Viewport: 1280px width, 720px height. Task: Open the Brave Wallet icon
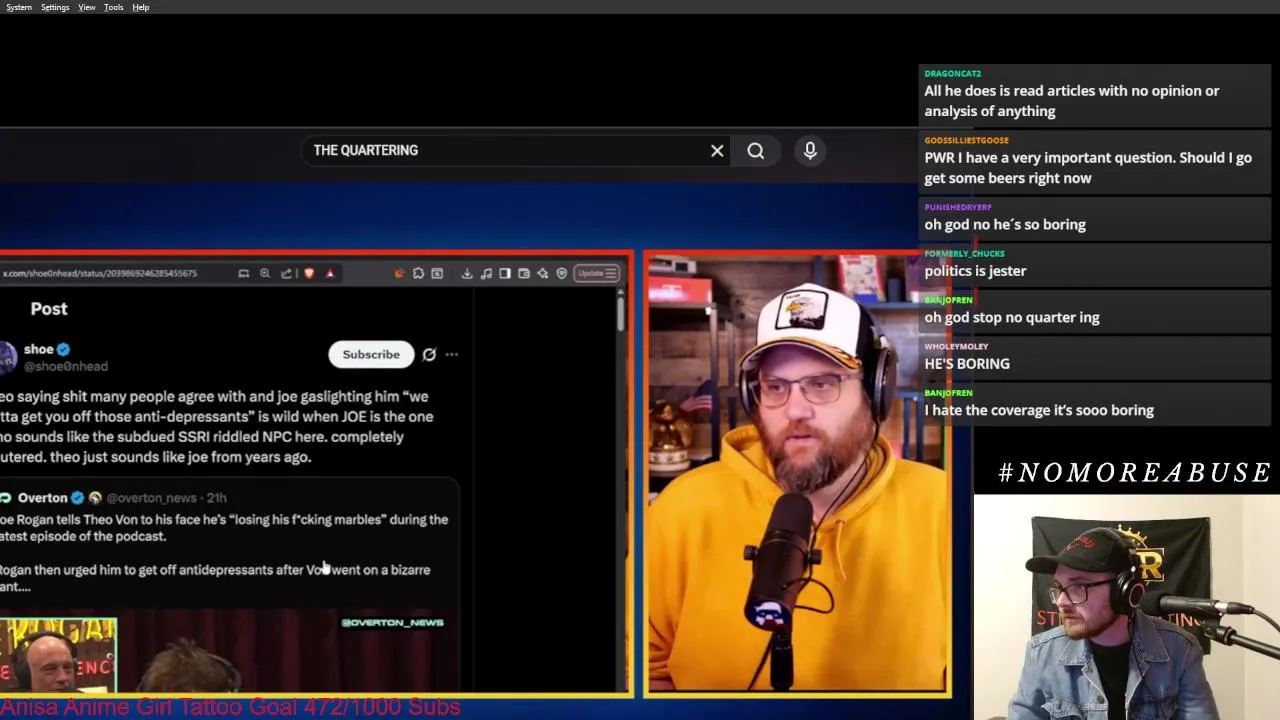pyautogui.click(x=524, y=273)
